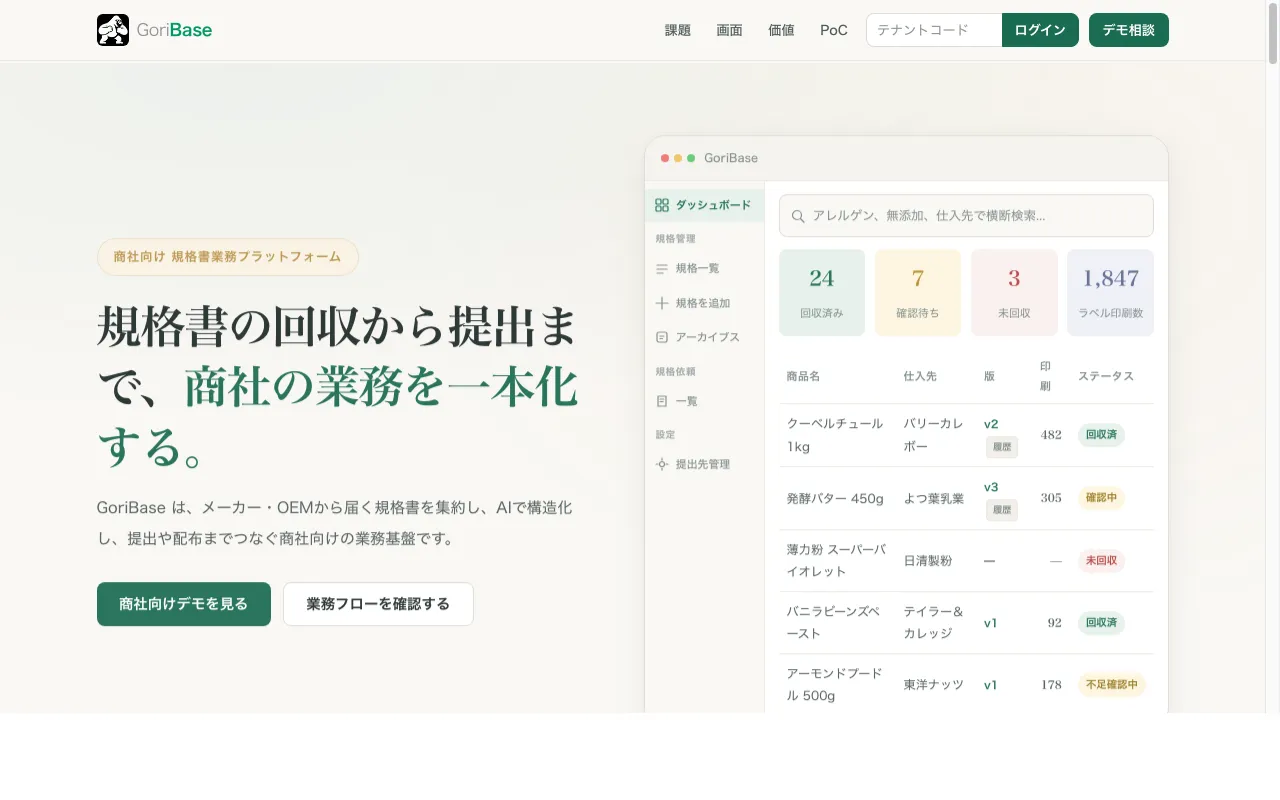Open the ダッシュボード dashboard panel
This screenshot has height=800, width=1280.
coord(705,205)
